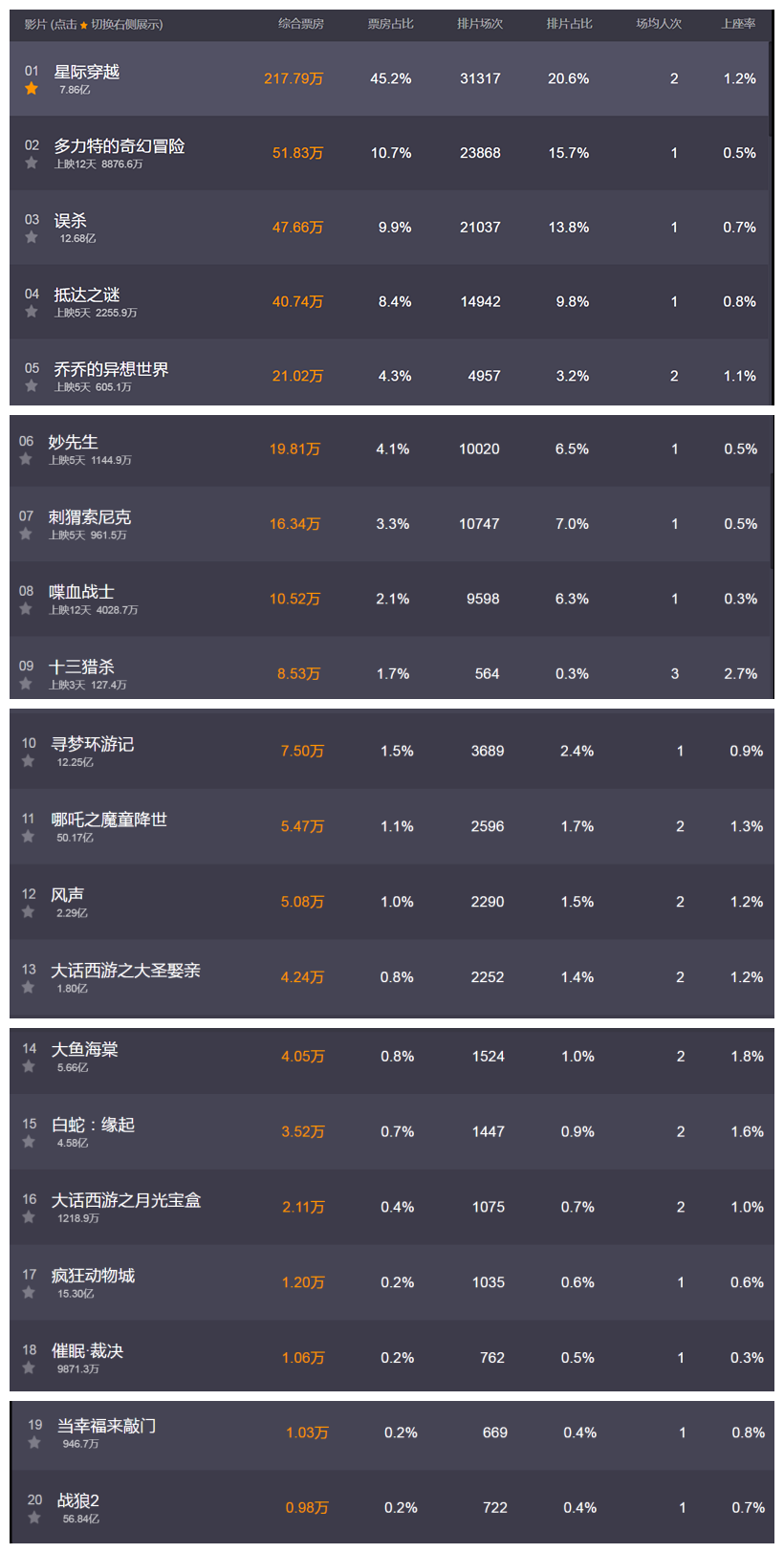Click the star beside 刺猬索尼克
The image size is (784, 1553).
click(26, 535)
